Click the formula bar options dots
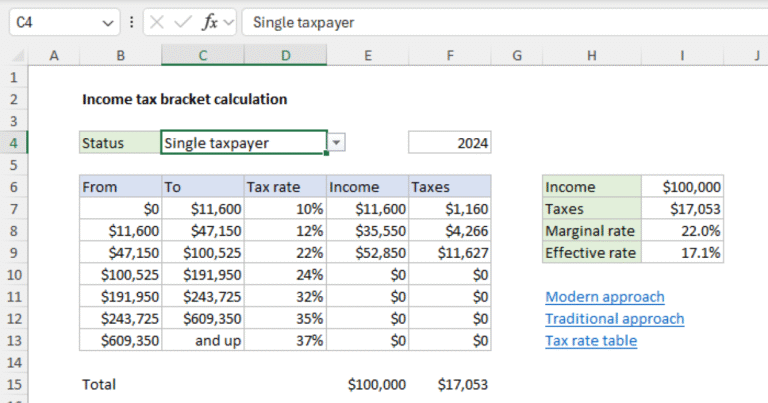Viewport: 768px width, 403px height. click(x=131, y=23)
